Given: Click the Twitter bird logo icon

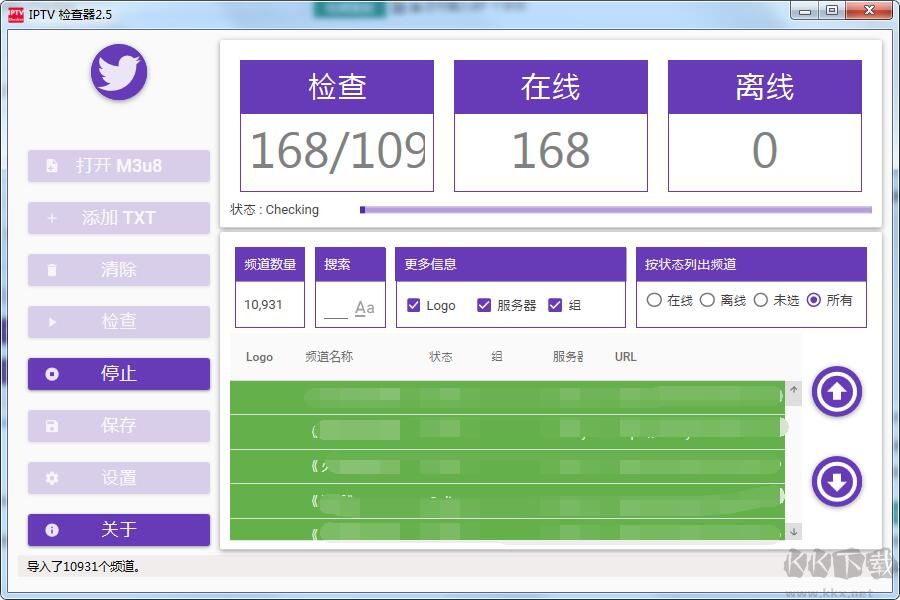Looking at the screenshot, I should point(118,72).
